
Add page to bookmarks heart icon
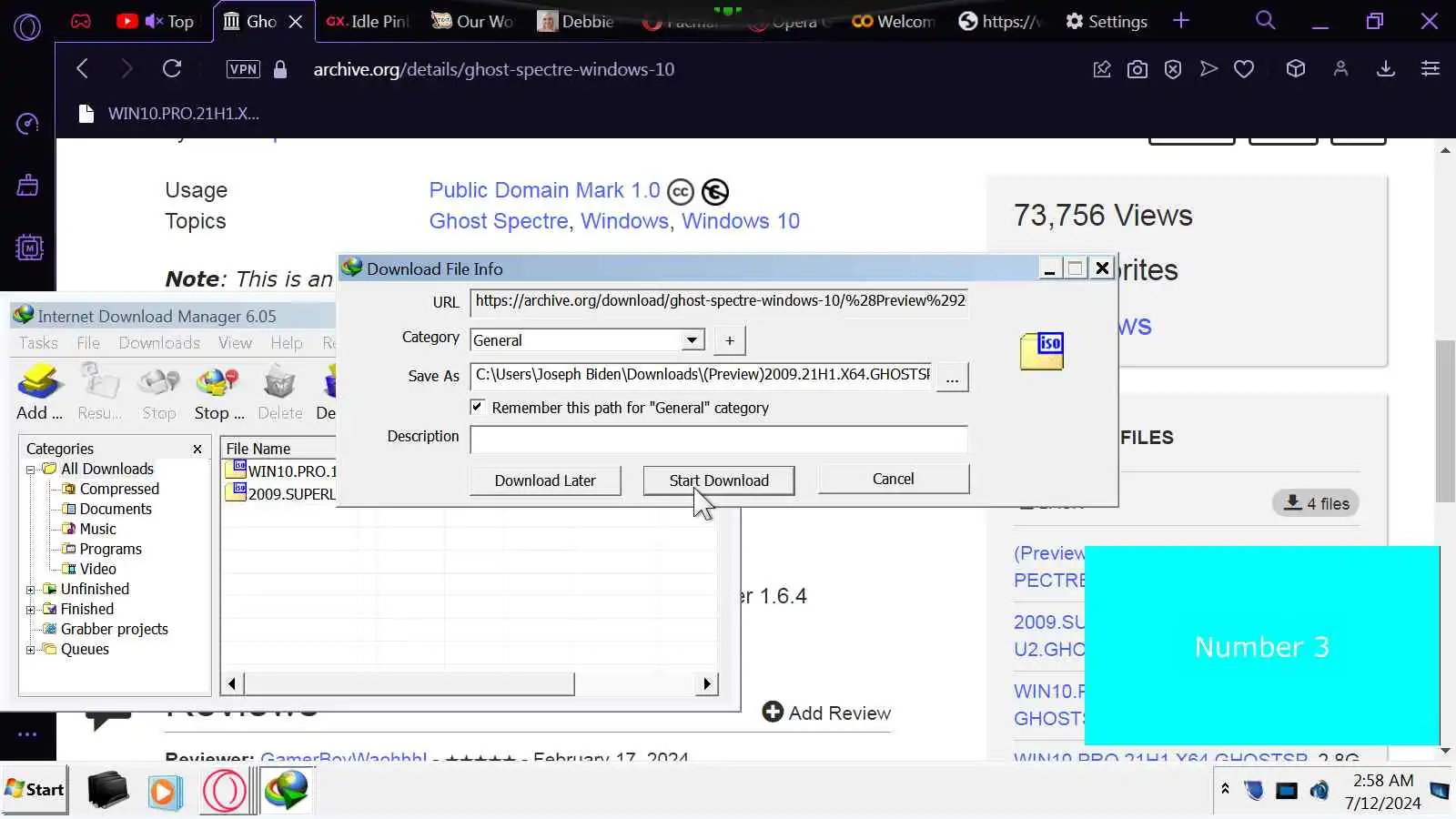[x=1244, y=69]
